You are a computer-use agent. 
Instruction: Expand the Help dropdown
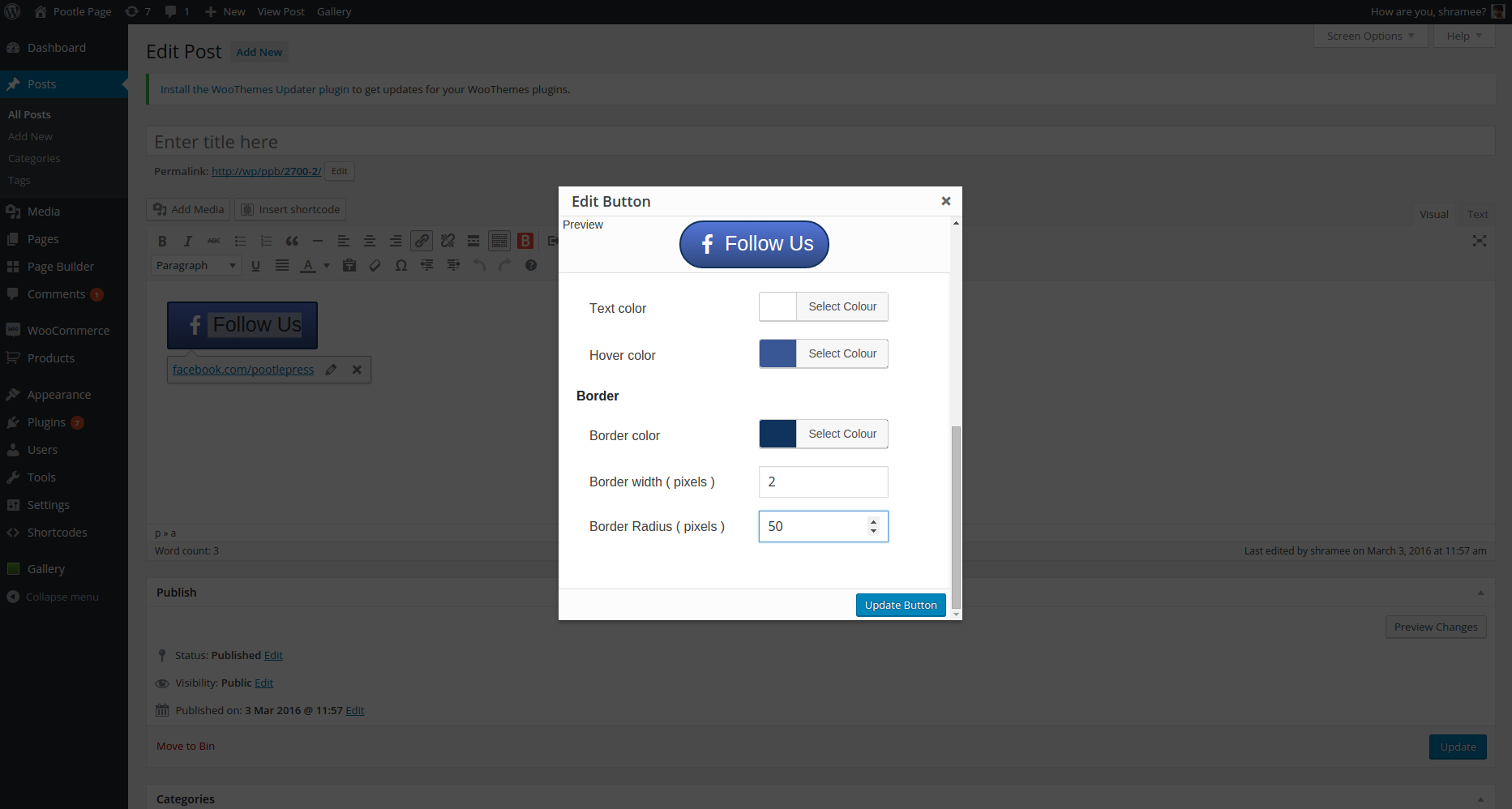coord(1464,36)
